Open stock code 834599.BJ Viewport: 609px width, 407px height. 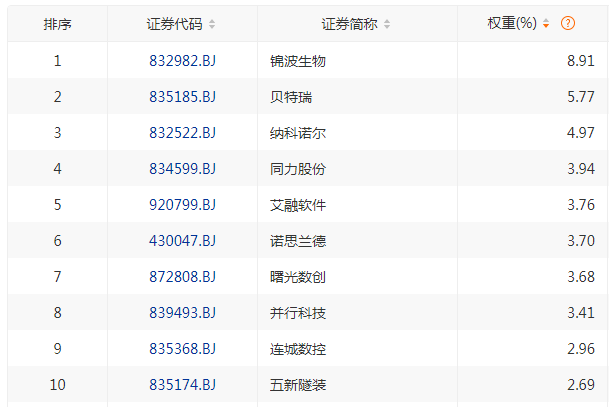[183, 169]
